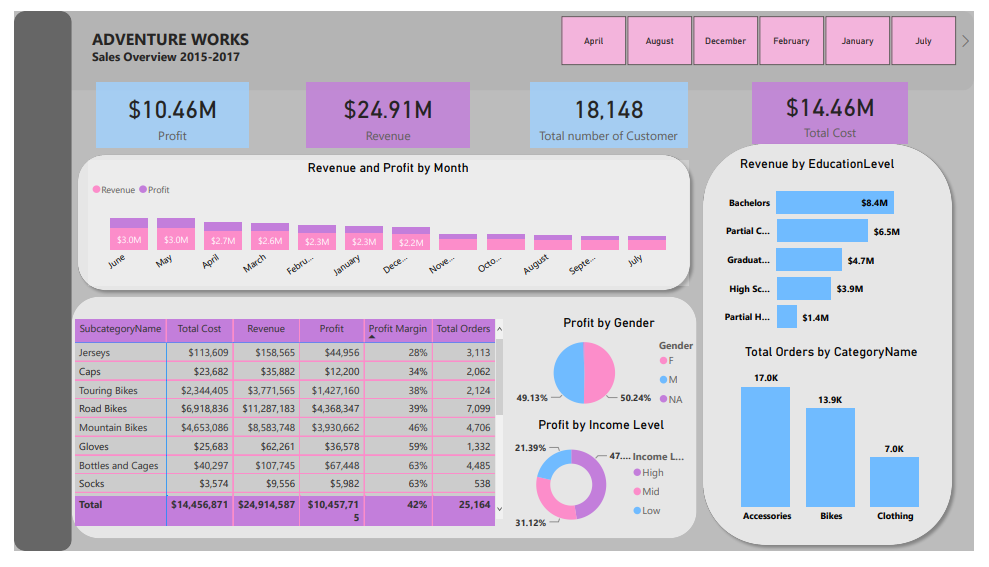Click the Accessories total orders bar
The height and width of the screenshot is (567, 989).
[x=766, y=447]
